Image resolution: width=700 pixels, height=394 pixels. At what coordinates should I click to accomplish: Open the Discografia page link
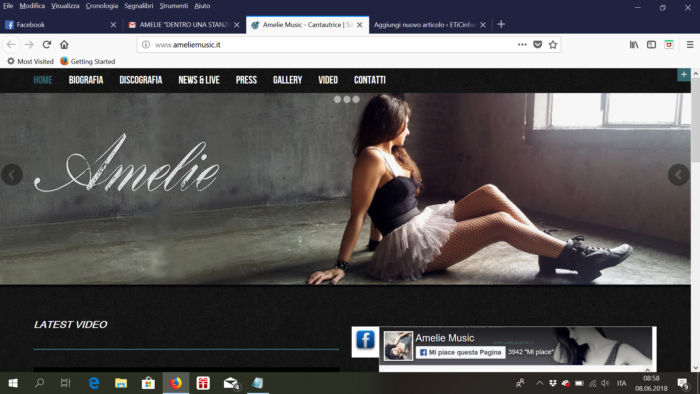coord(141,80)
